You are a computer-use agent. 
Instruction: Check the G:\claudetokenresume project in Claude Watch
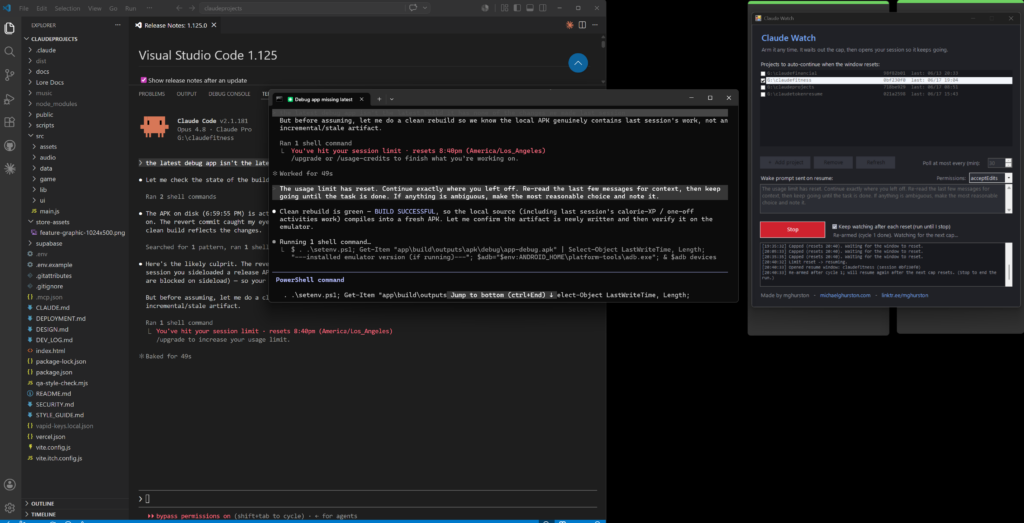(x=763, y=94)
